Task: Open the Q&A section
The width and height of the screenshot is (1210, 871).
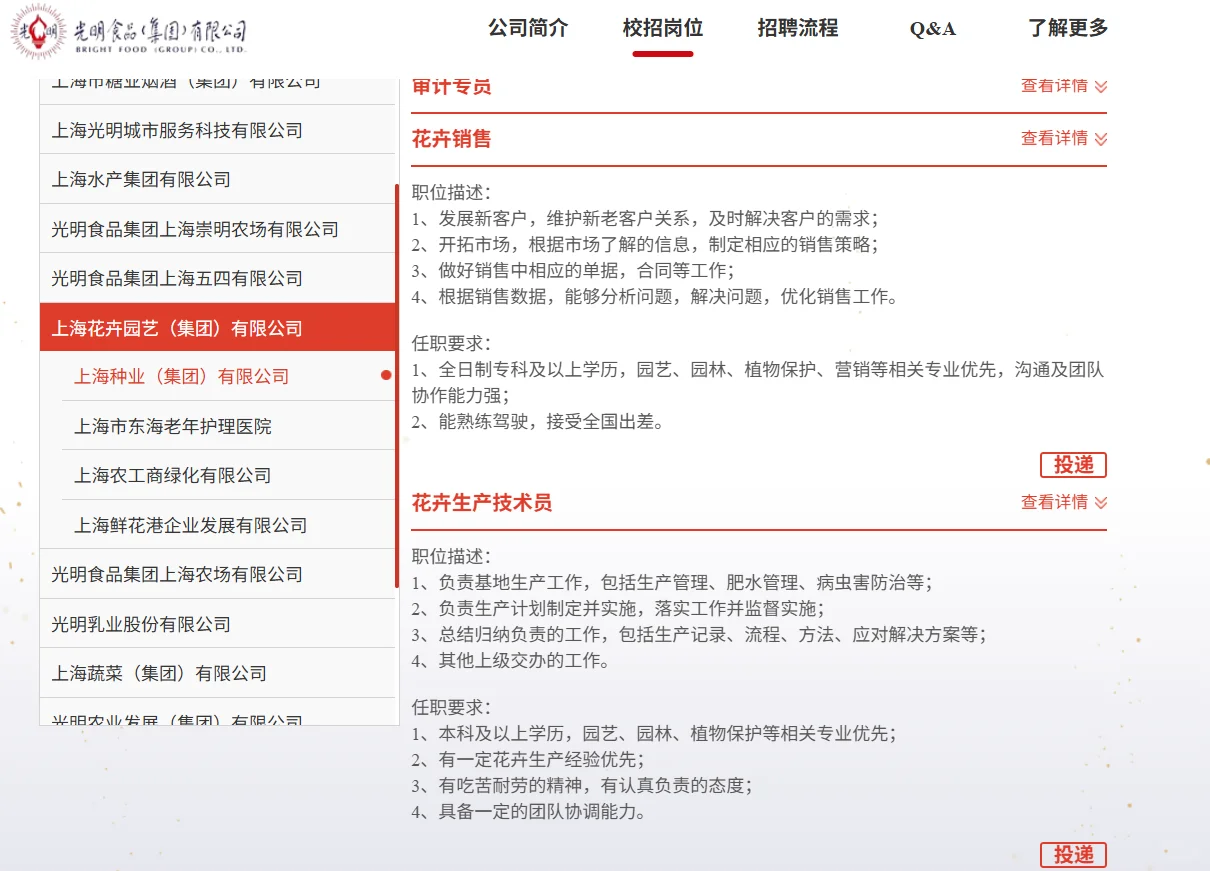Action: 931,29
